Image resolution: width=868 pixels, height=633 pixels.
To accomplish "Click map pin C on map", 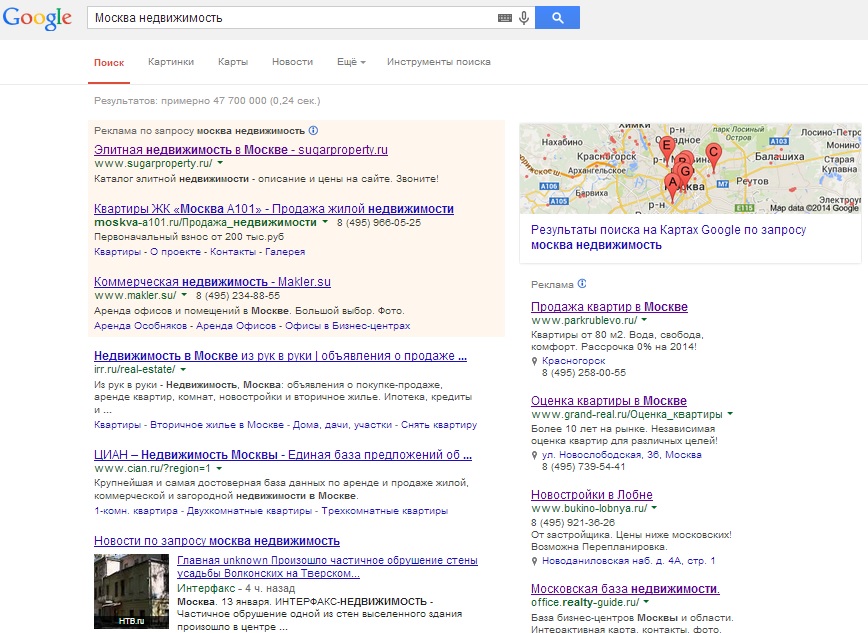I will tap(714, 155).
